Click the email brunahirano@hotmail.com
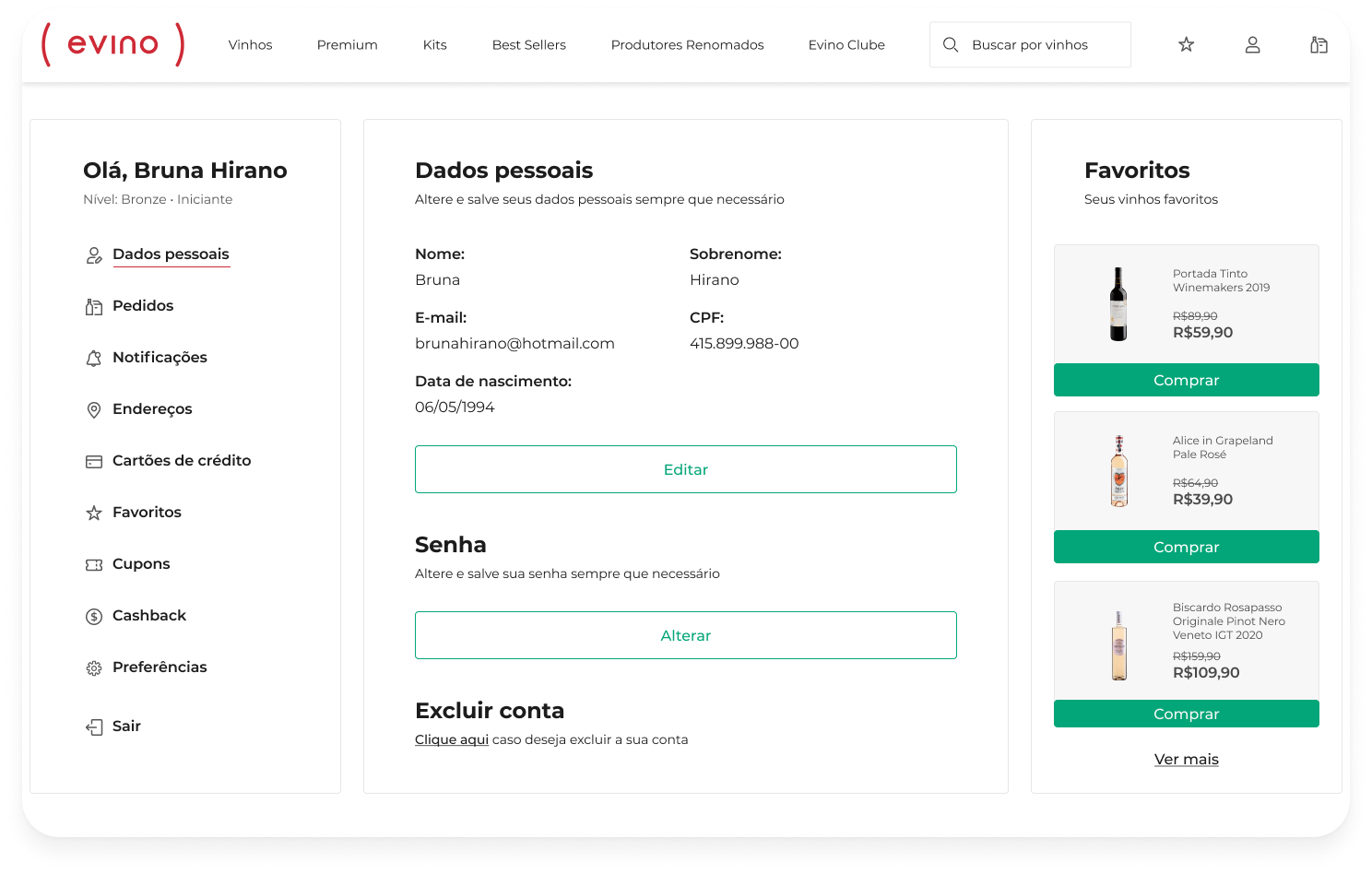Screen dimensions: 1372x874 coord(514,343)
